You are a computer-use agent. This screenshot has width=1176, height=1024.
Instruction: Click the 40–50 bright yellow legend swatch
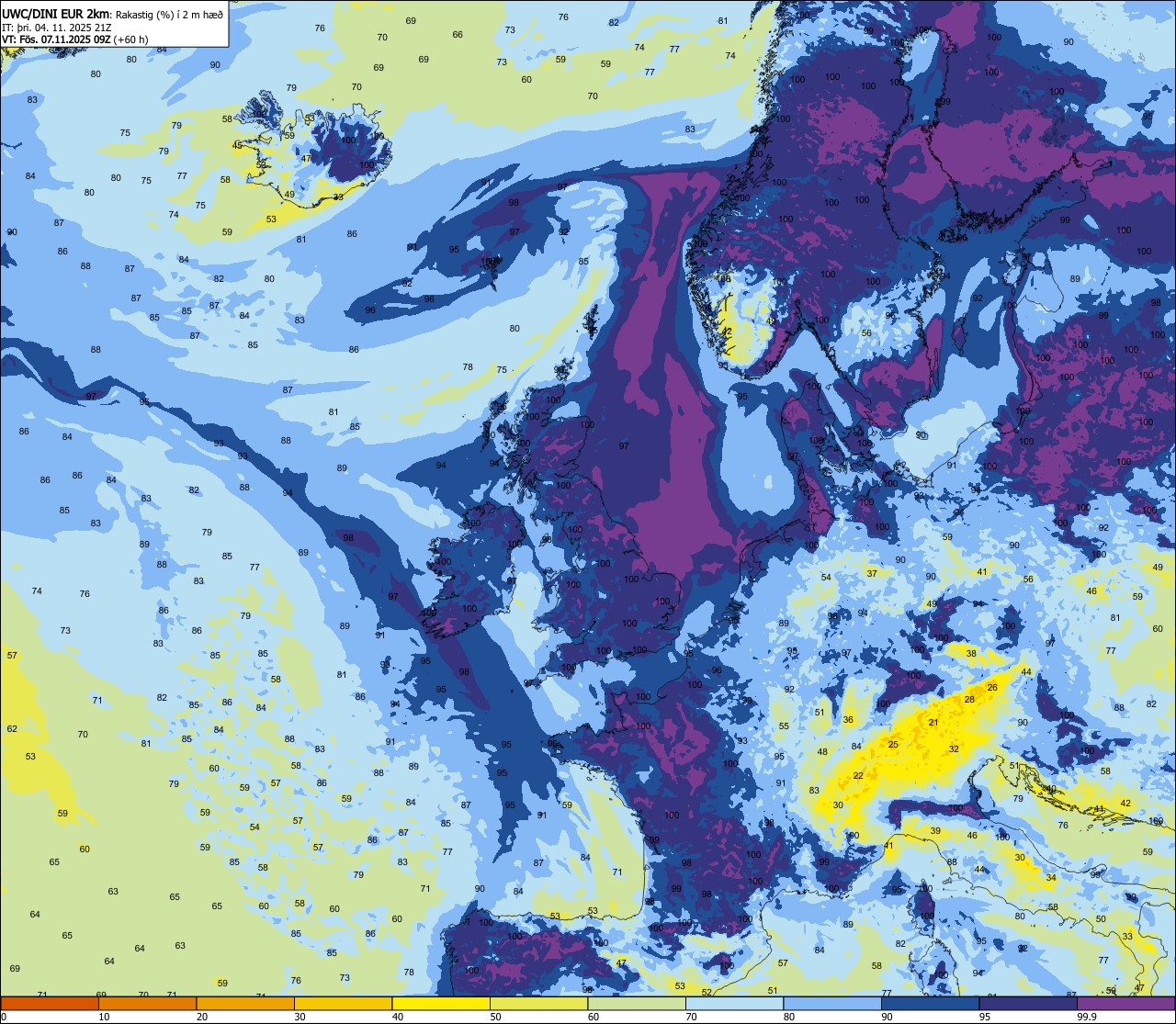441,1003
